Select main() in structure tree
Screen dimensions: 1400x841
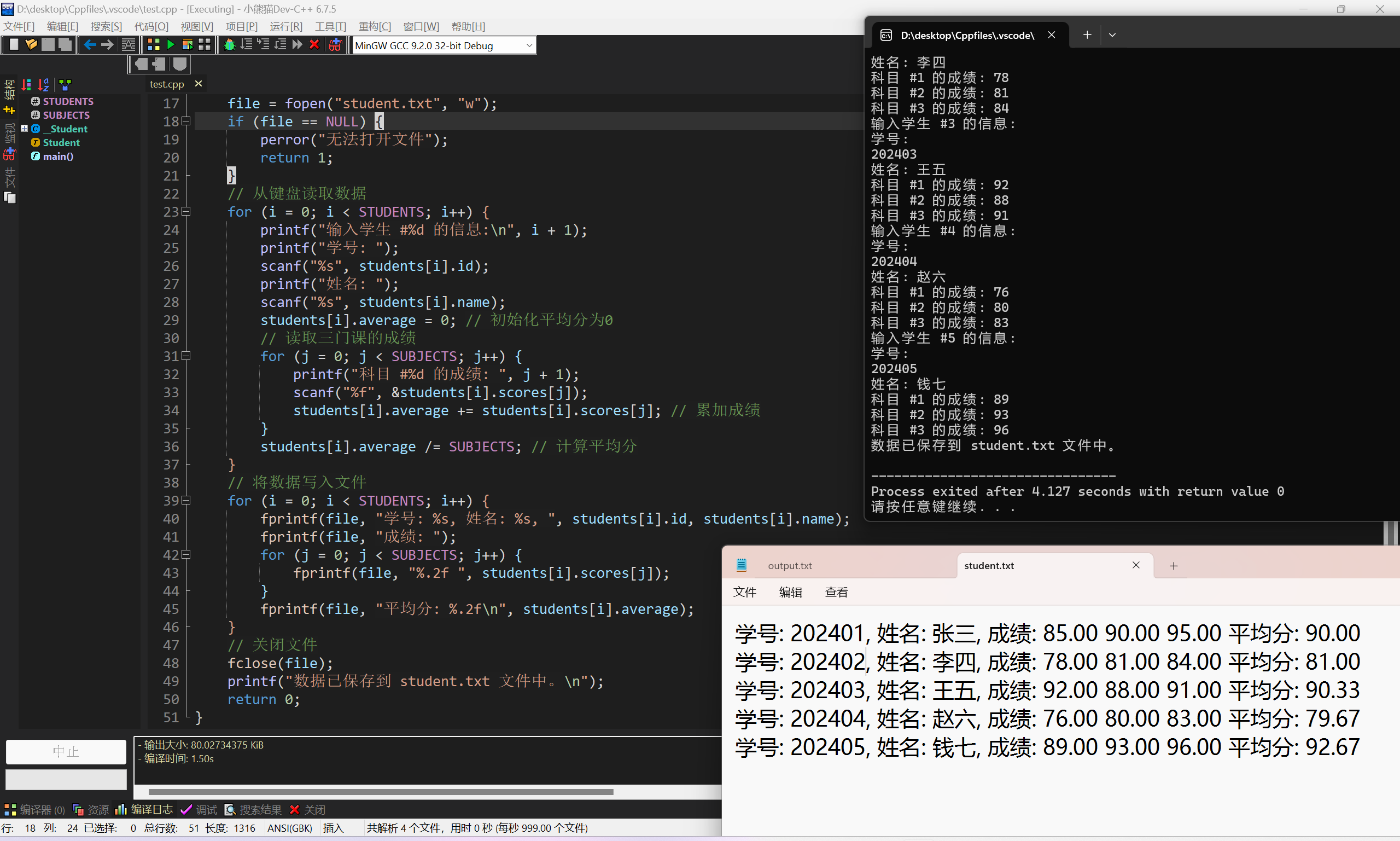(58, 156)
